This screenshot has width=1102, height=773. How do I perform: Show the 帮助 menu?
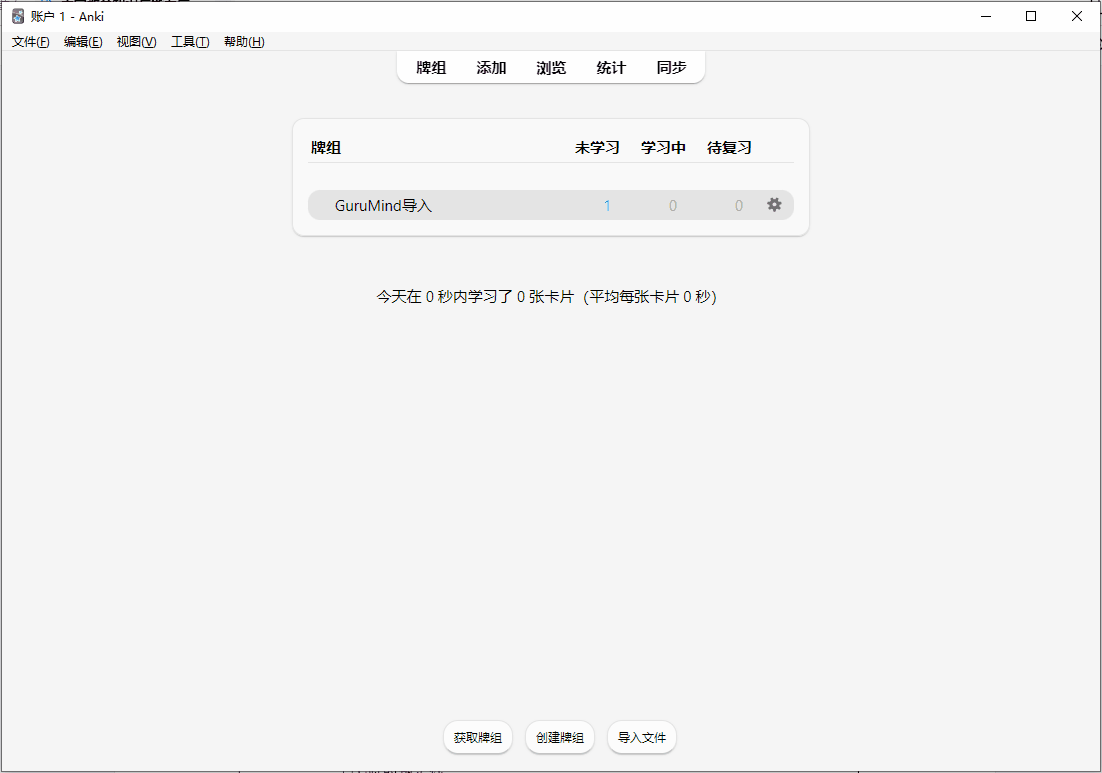coord(244,42)
